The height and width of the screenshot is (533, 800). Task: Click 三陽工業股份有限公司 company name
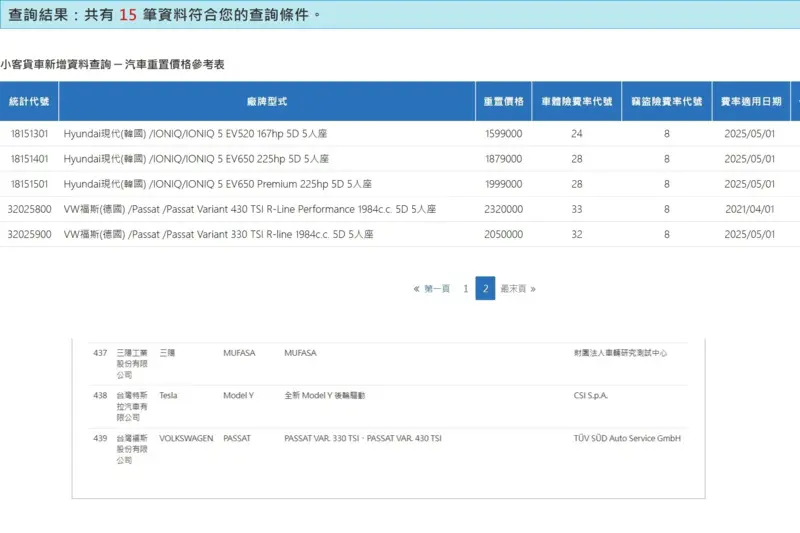(132, 364)
